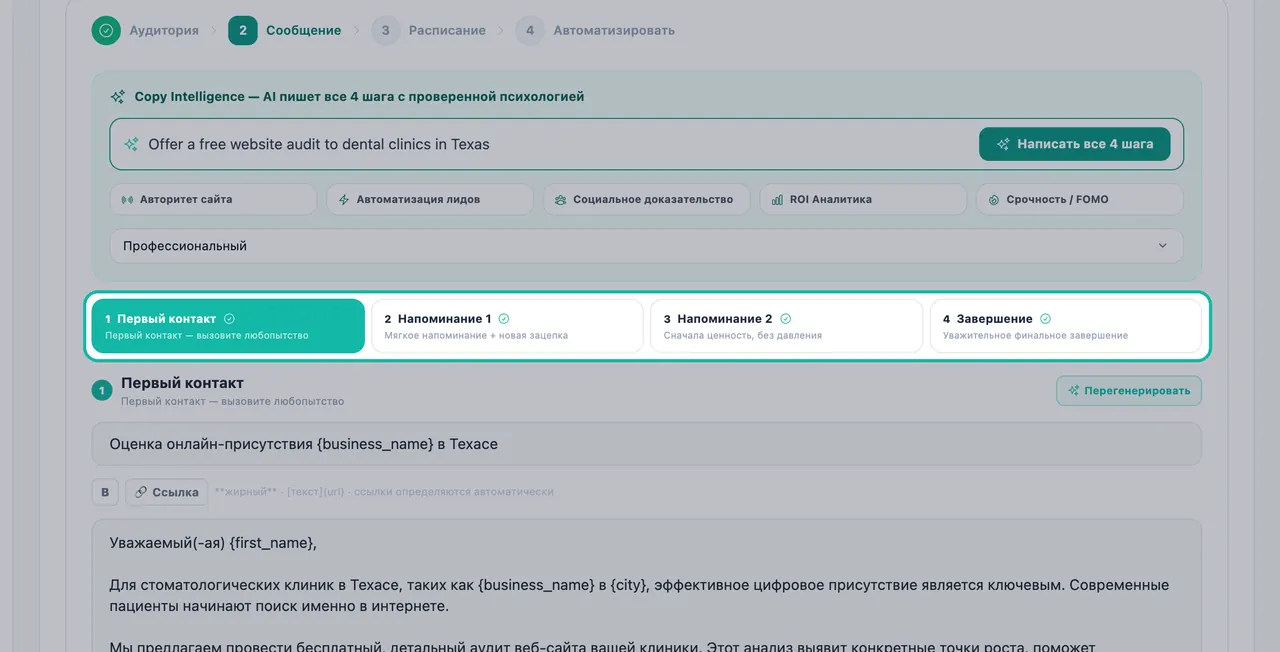Click the formatting hint text **жирный**
1280x652 pixels.
[246, 492]
